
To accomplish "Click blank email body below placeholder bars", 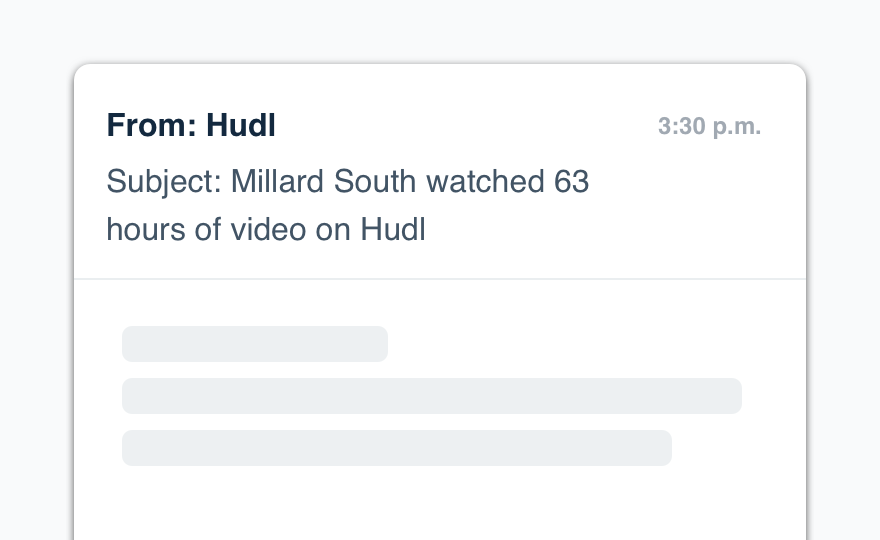I will coord(440,505).
